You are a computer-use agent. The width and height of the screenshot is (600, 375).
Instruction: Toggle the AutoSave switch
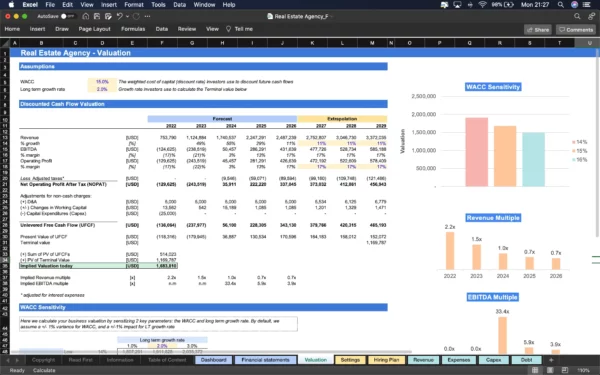67,16
